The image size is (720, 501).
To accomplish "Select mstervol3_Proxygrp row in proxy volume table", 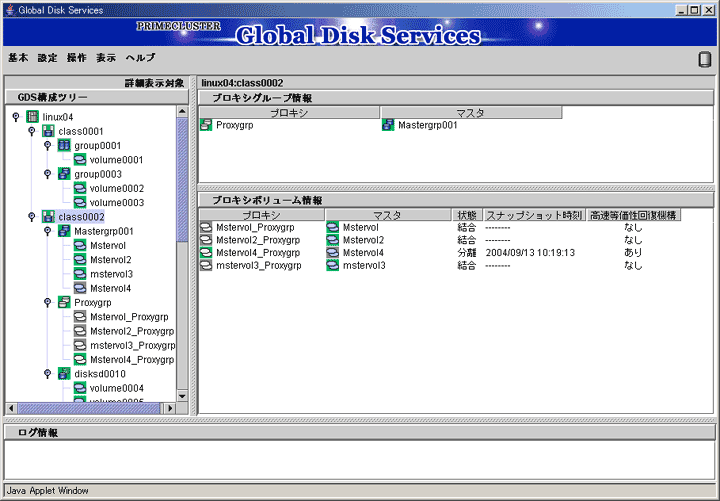I will point(440,265).
